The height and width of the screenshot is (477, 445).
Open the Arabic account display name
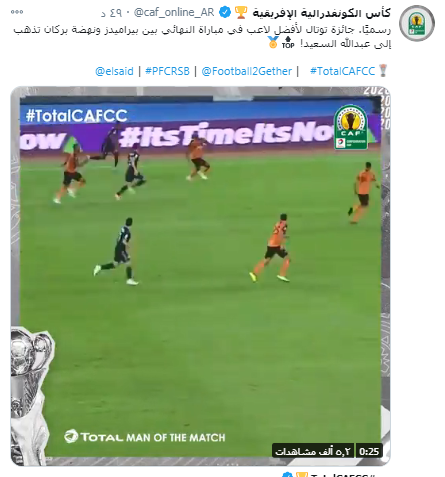(x=321, y=13)
